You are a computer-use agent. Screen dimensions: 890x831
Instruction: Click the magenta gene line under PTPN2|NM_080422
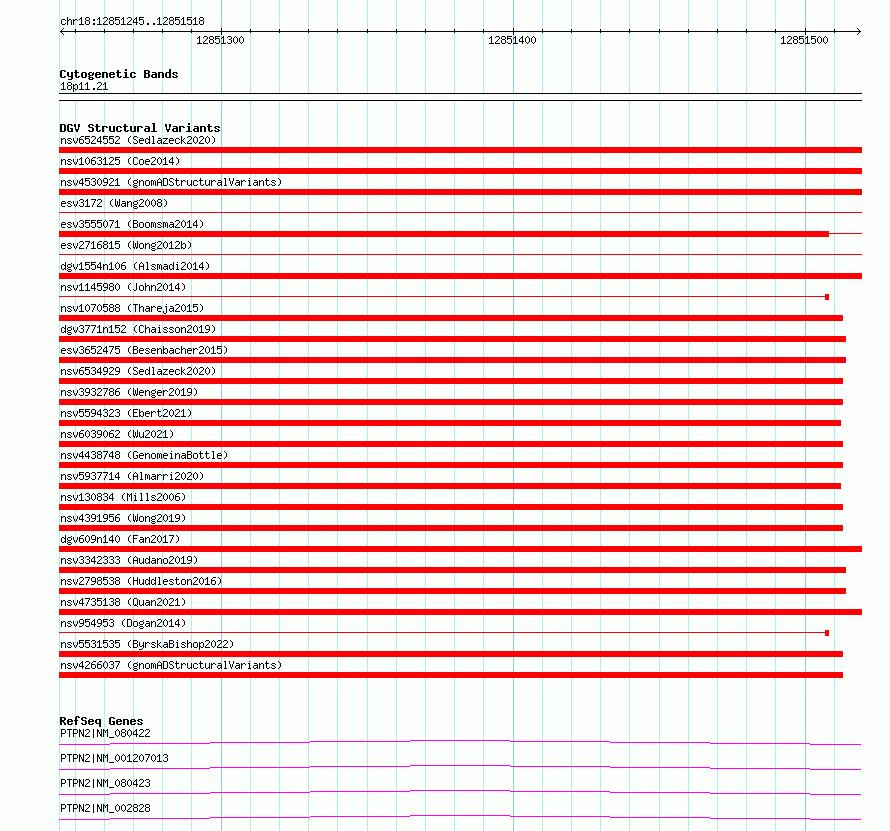(460, 742)
